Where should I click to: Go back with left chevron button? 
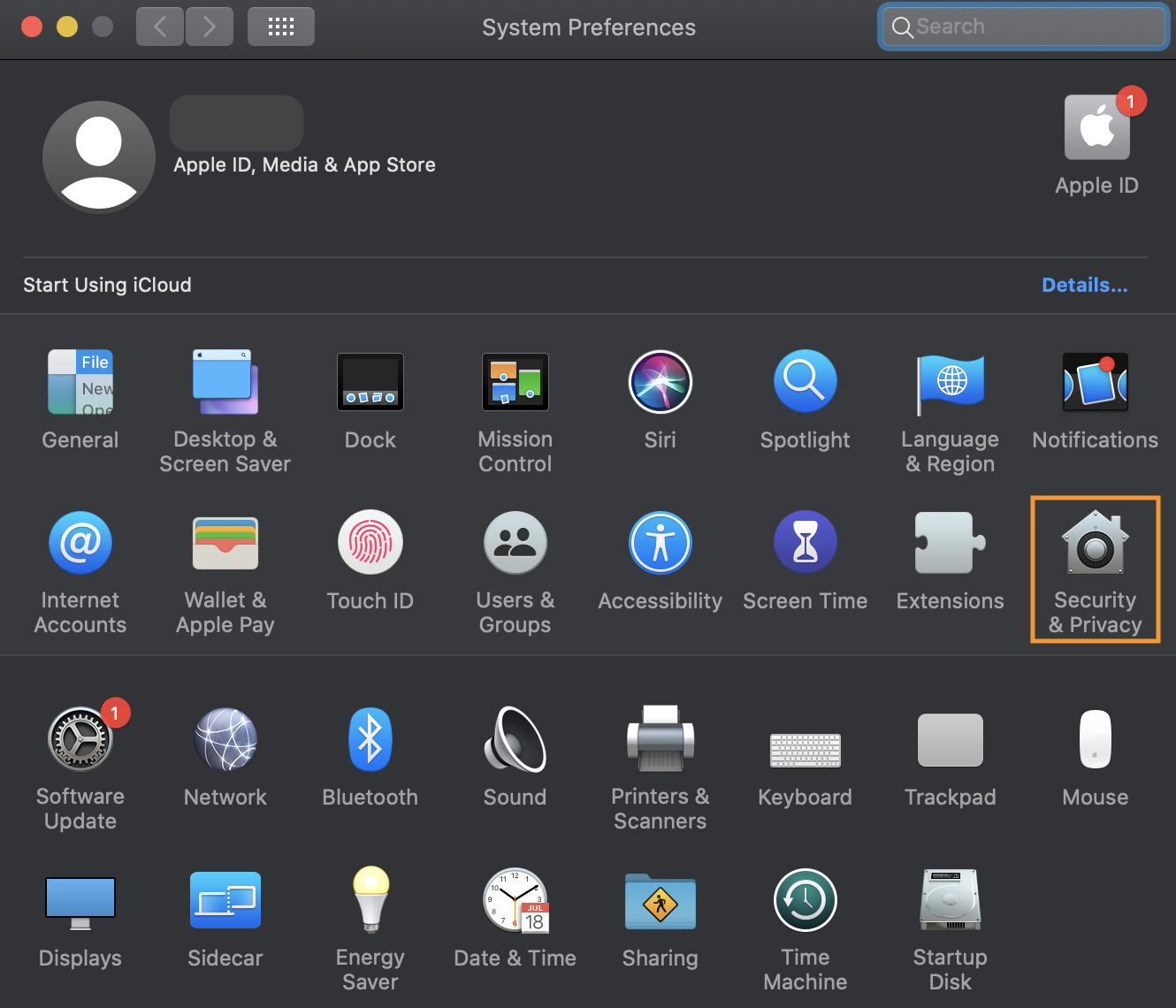(160, 27)
